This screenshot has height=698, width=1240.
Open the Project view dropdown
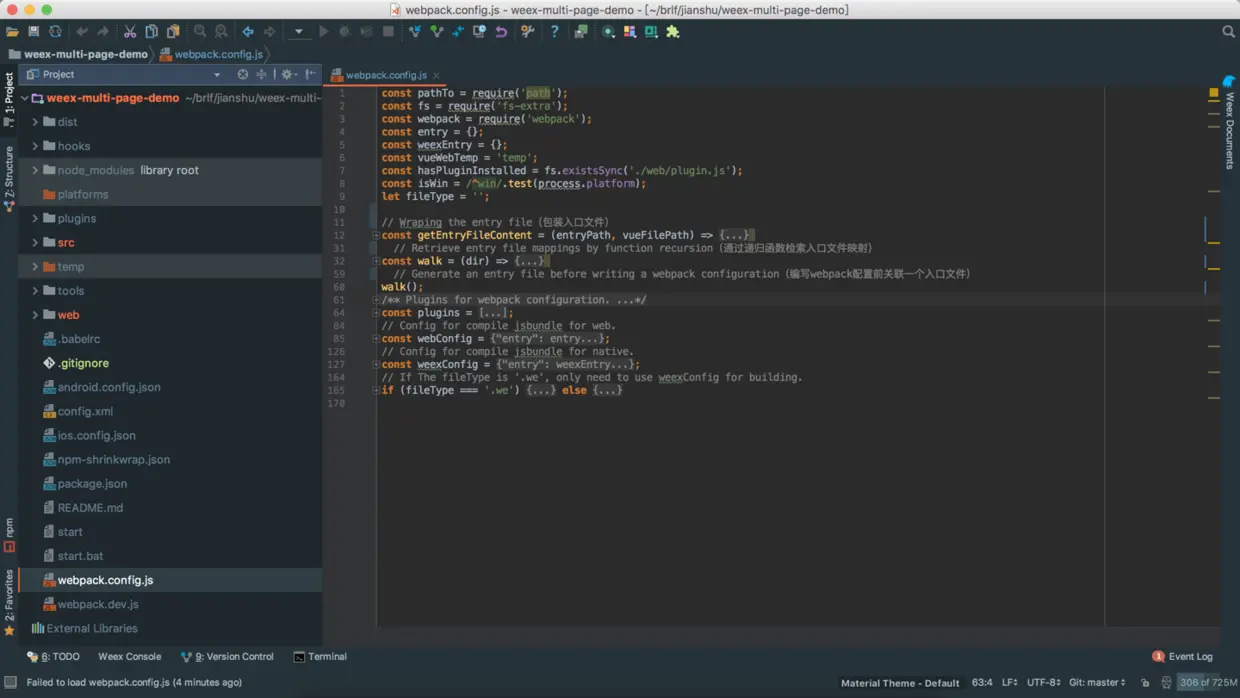(x=217, y=75)
